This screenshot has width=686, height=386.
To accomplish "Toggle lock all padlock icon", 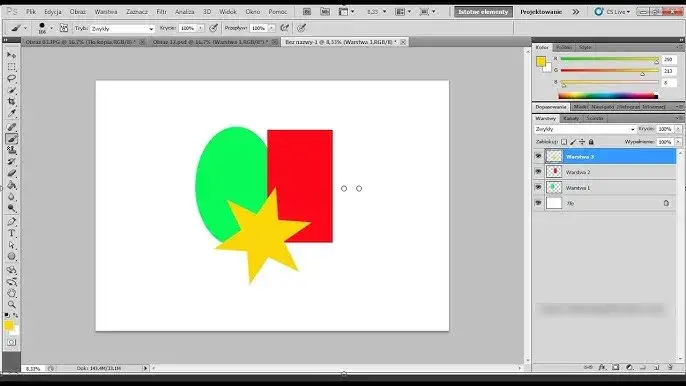I will [x=591, y=142].
